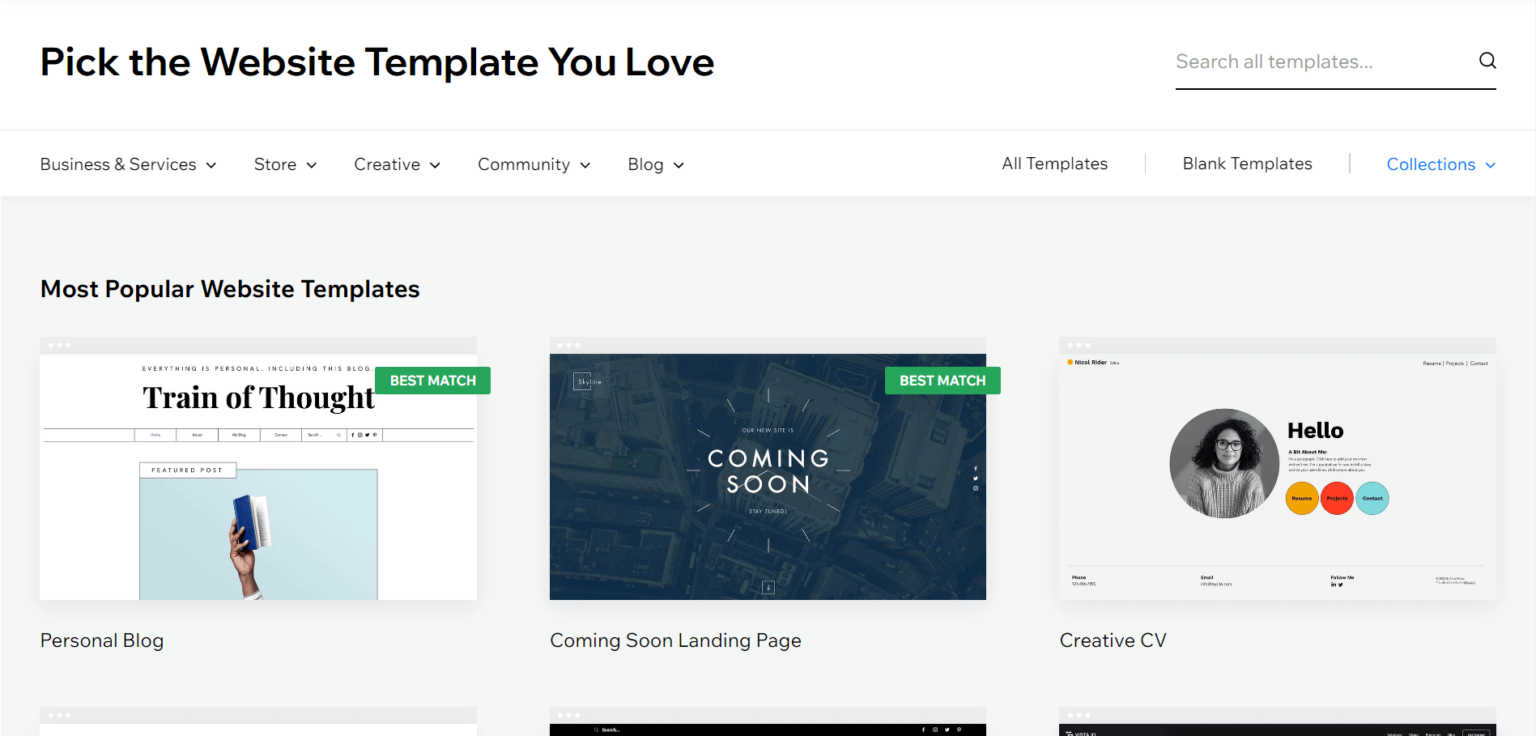The image size is (1536, 736).
Task: Open the Personal Blog template
Action: 101,640
